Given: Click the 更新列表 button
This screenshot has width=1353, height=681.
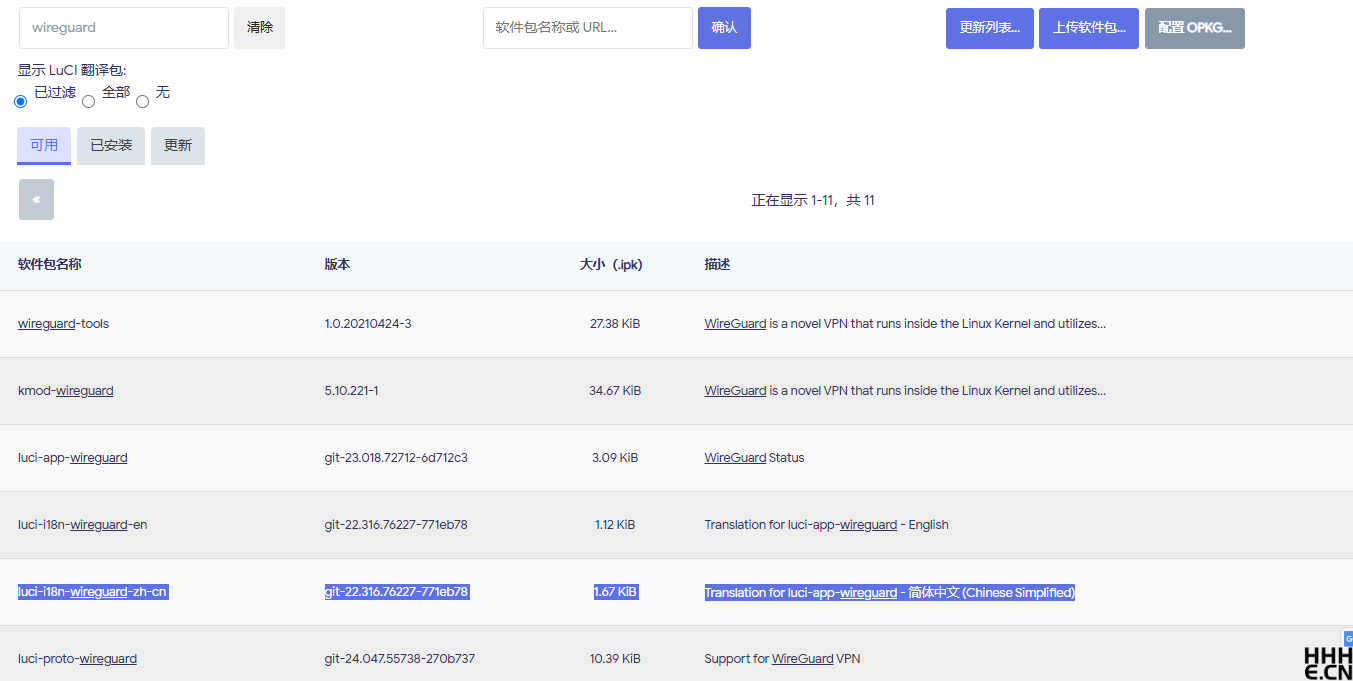Looking at the screenshot, I should [990, 28].
